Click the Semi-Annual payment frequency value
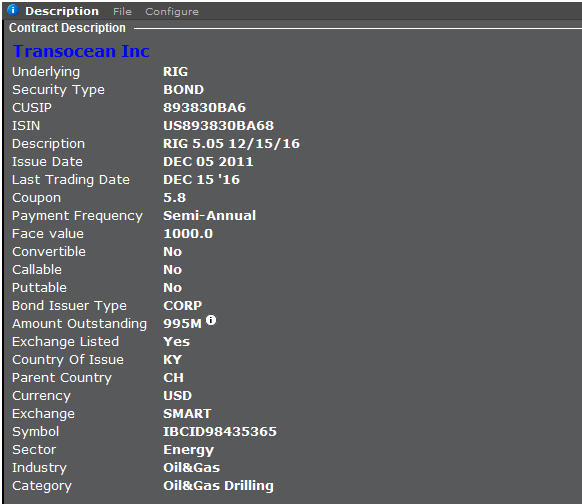 (210, 216)
